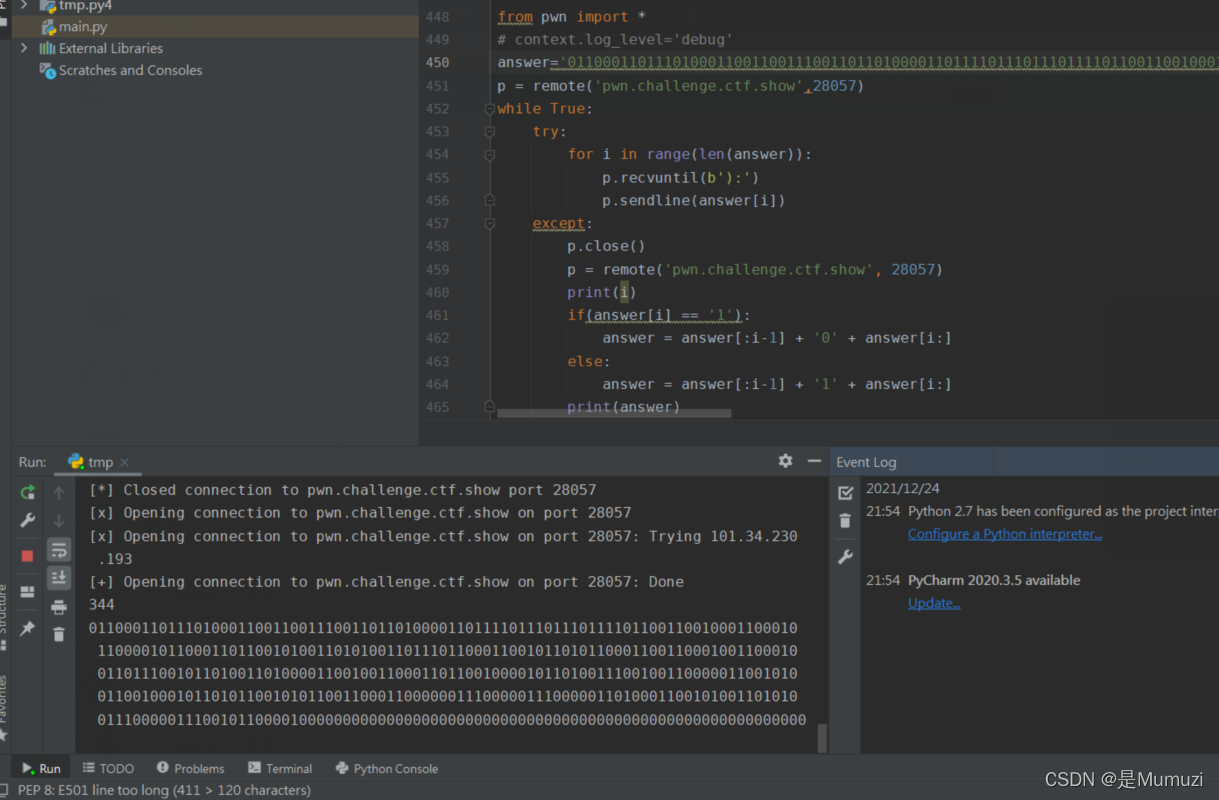This screenshot has height=800, width=1219.
Task: Click the p.sendline(answer[i]) line
Action: tap(693, 201)
